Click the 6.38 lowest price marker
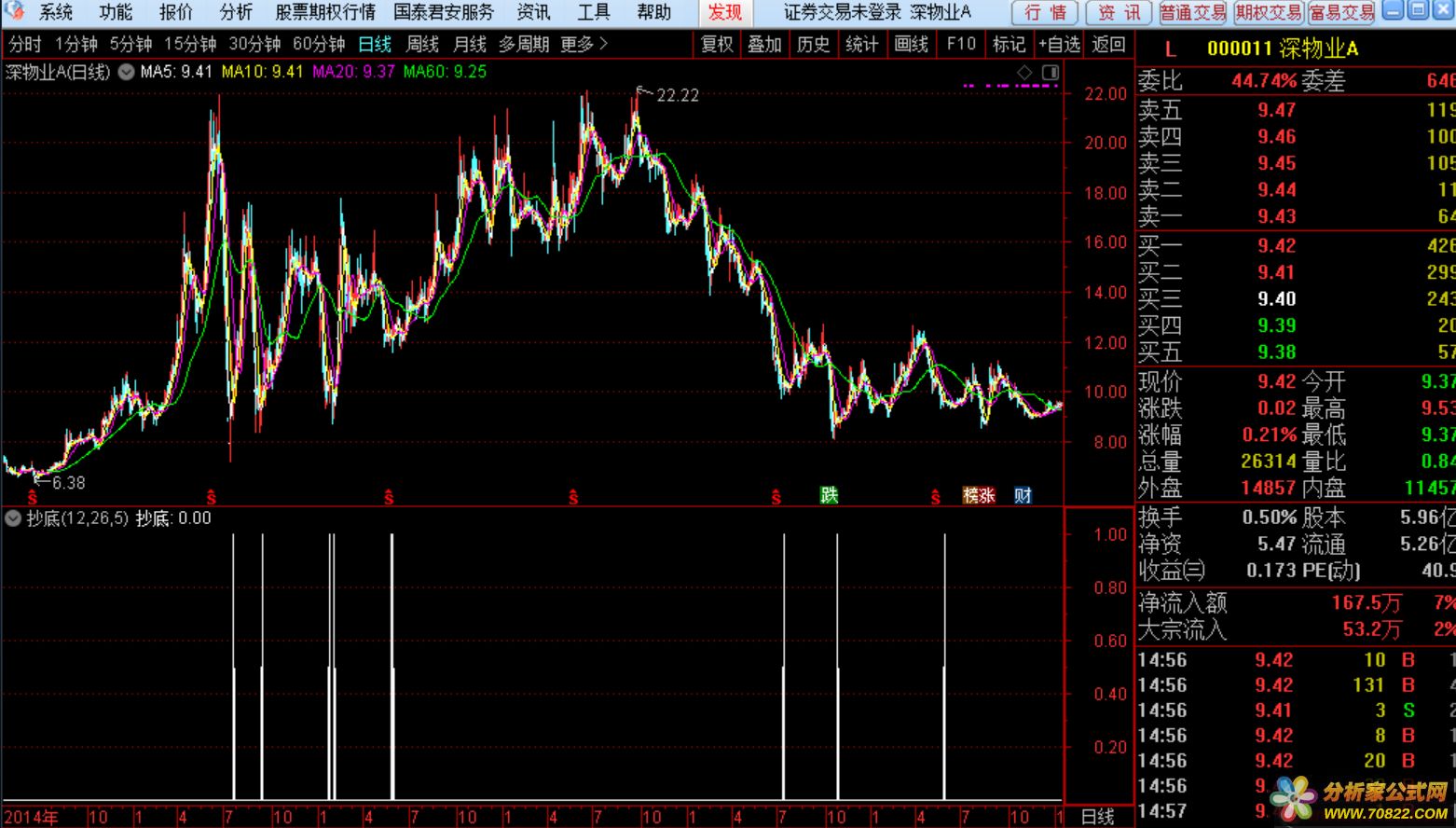 (x=67, y=483)
